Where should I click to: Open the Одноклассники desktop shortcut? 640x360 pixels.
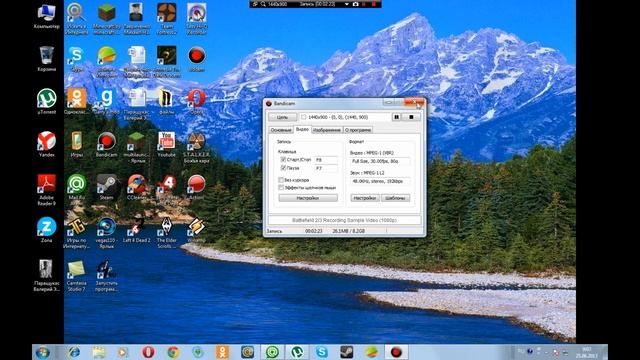[76, 102]
